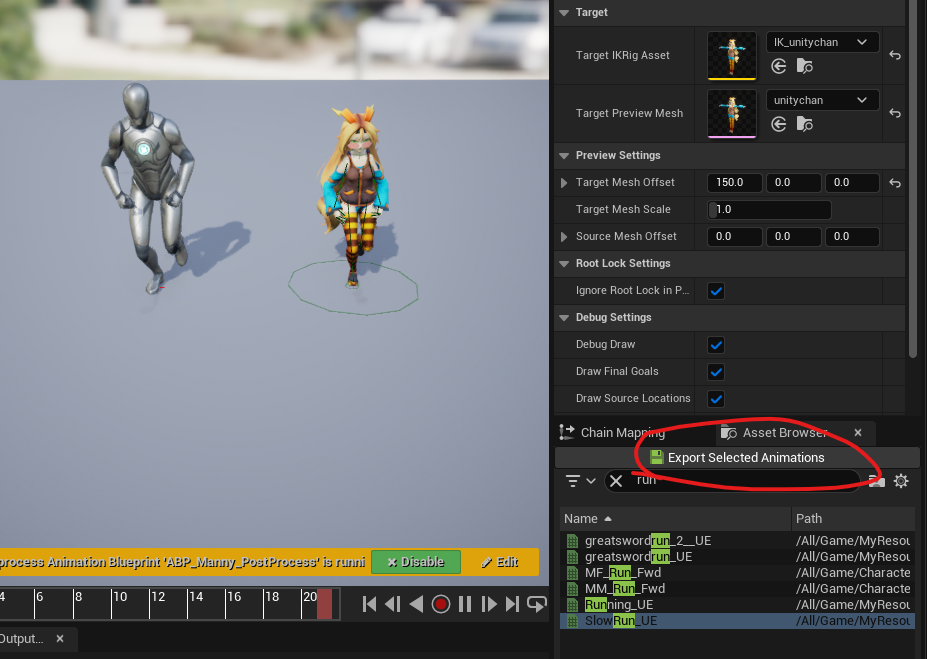927x659 pixels.
Task: Step back one frame
Action: click(393, 604)
